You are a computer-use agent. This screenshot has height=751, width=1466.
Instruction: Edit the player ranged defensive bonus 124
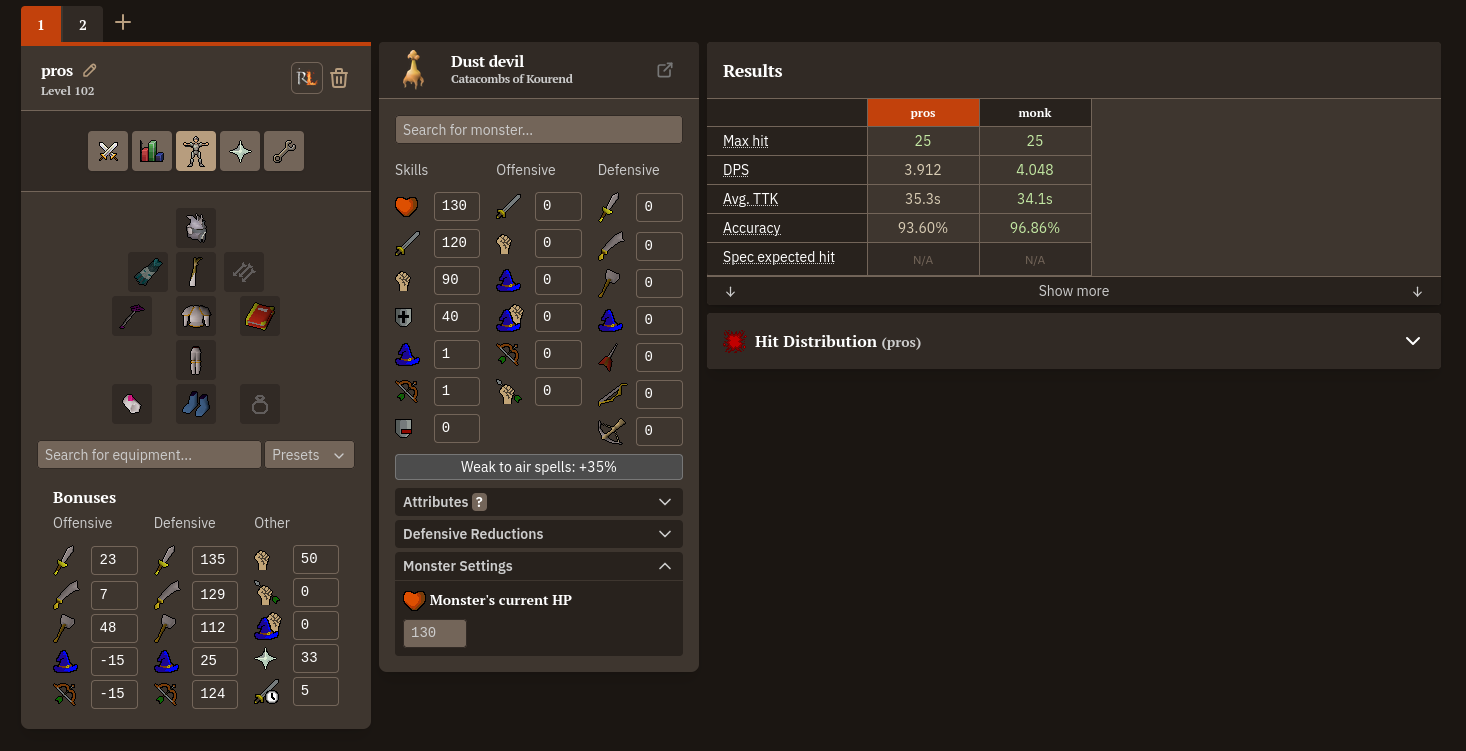215,693
